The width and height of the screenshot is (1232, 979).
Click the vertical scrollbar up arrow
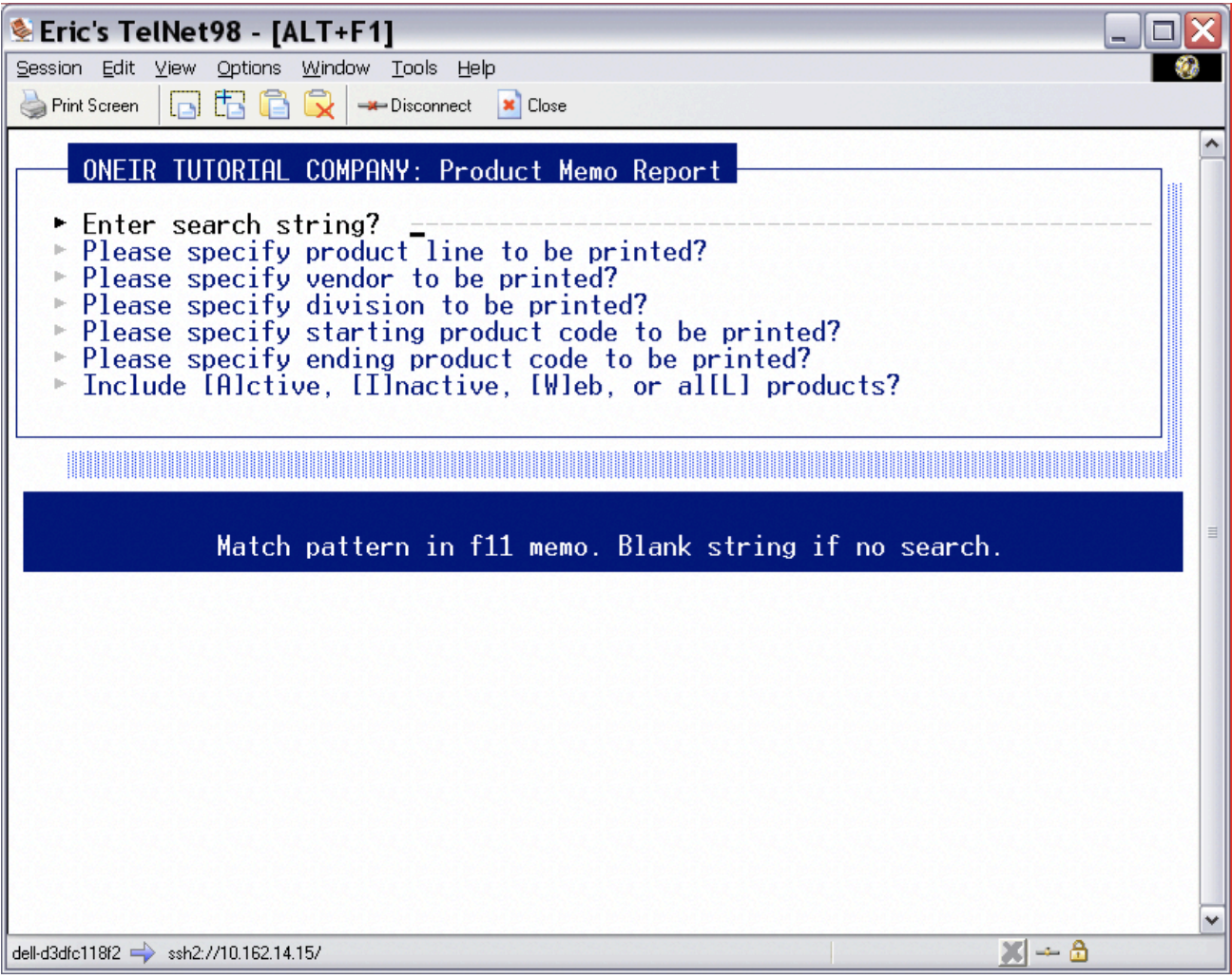(1211, 144)
